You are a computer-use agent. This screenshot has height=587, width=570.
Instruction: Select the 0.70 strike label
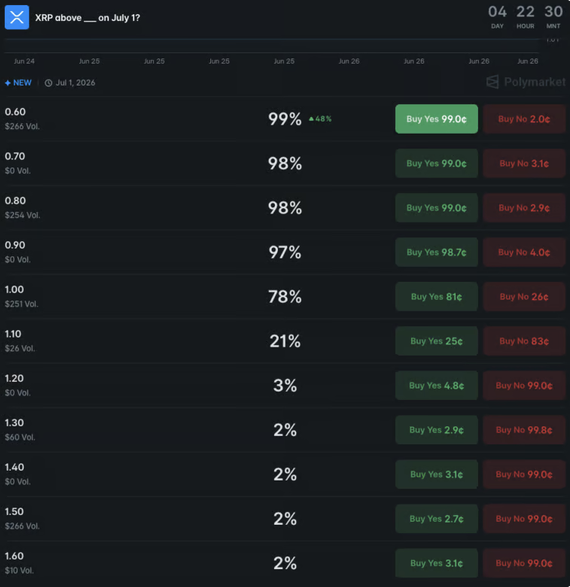(x=15, y=156)
